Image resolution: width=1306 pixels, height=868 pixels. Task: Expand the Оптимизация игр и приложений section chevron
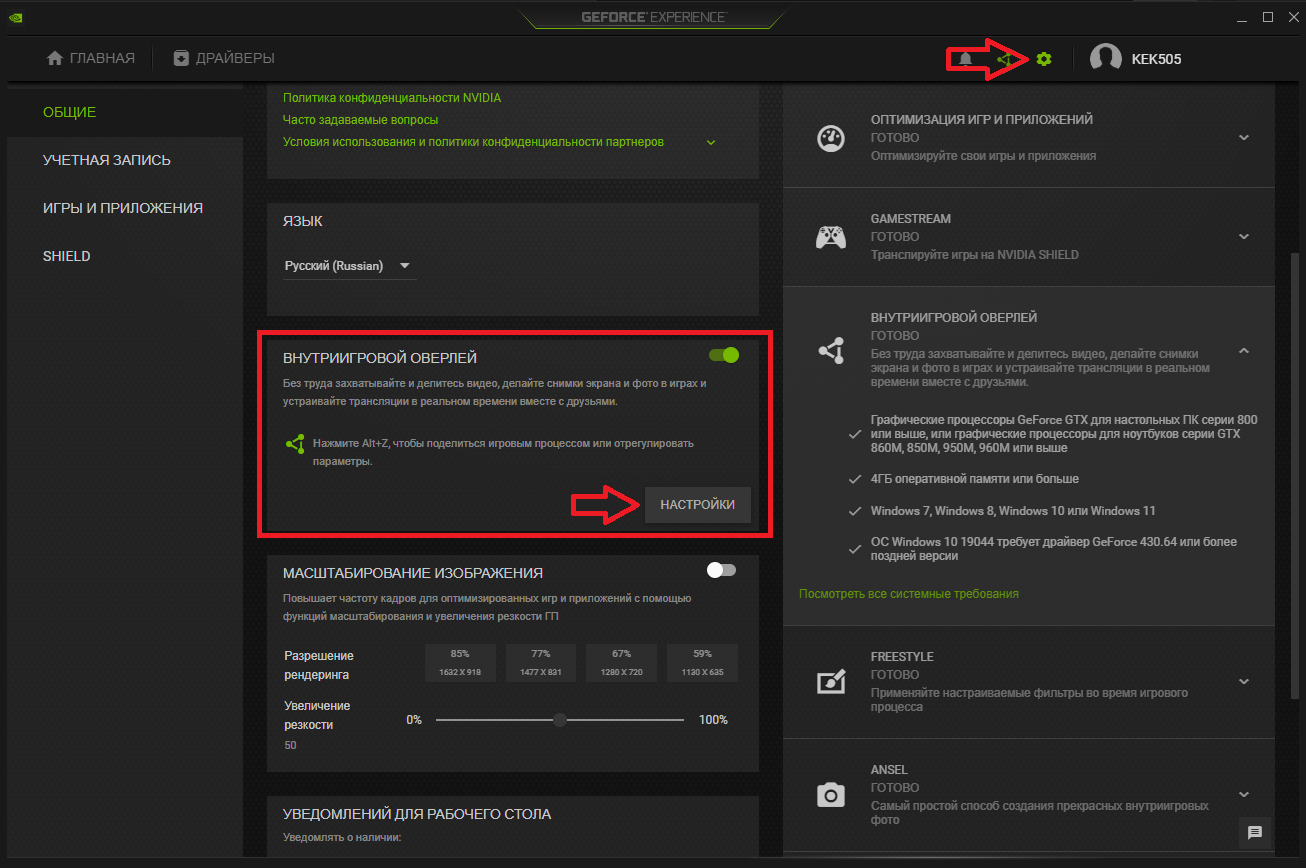[1244, 137]
